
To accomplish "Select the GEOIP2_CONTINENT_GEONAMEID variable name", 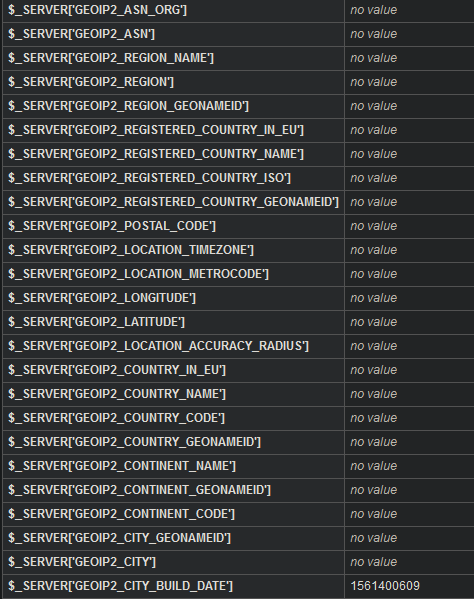I will coord(139,491).
